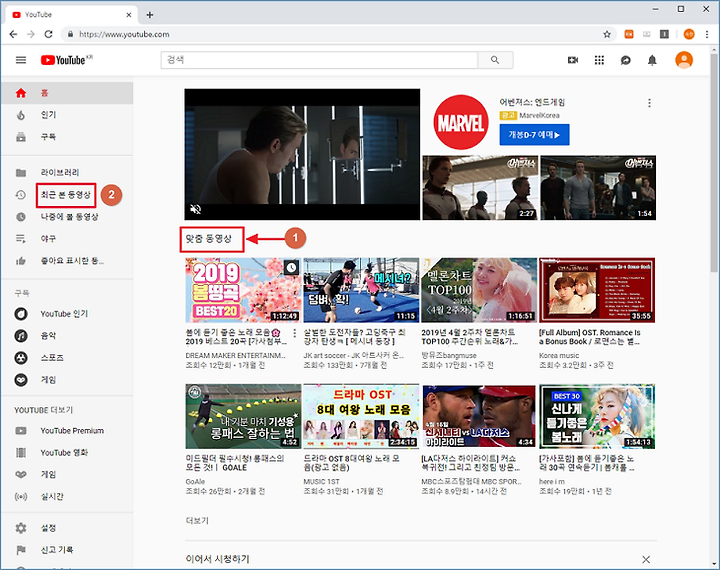Viewport: 720px width, 570px height.
Task: Open Avengers trailer thumbnail lasting 1:54
Action: (x=598, y=187)
